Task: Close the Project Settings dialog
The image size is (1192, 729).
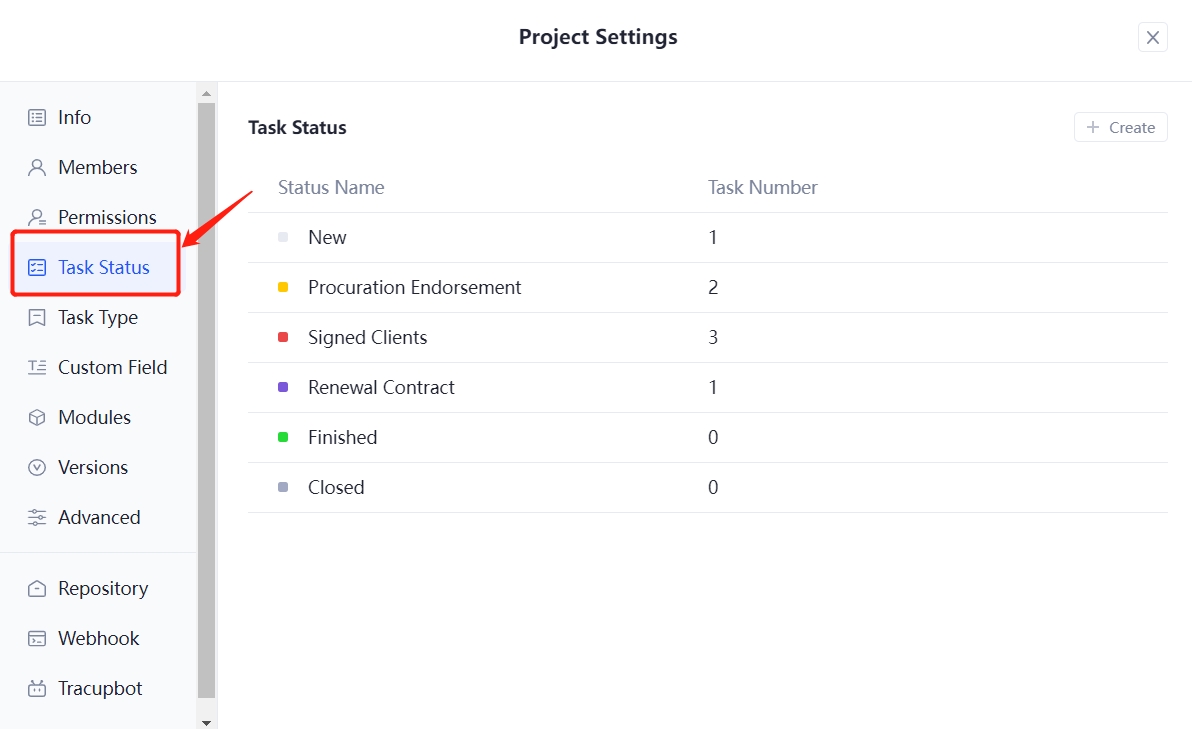Action: [x=1152, y=37]
